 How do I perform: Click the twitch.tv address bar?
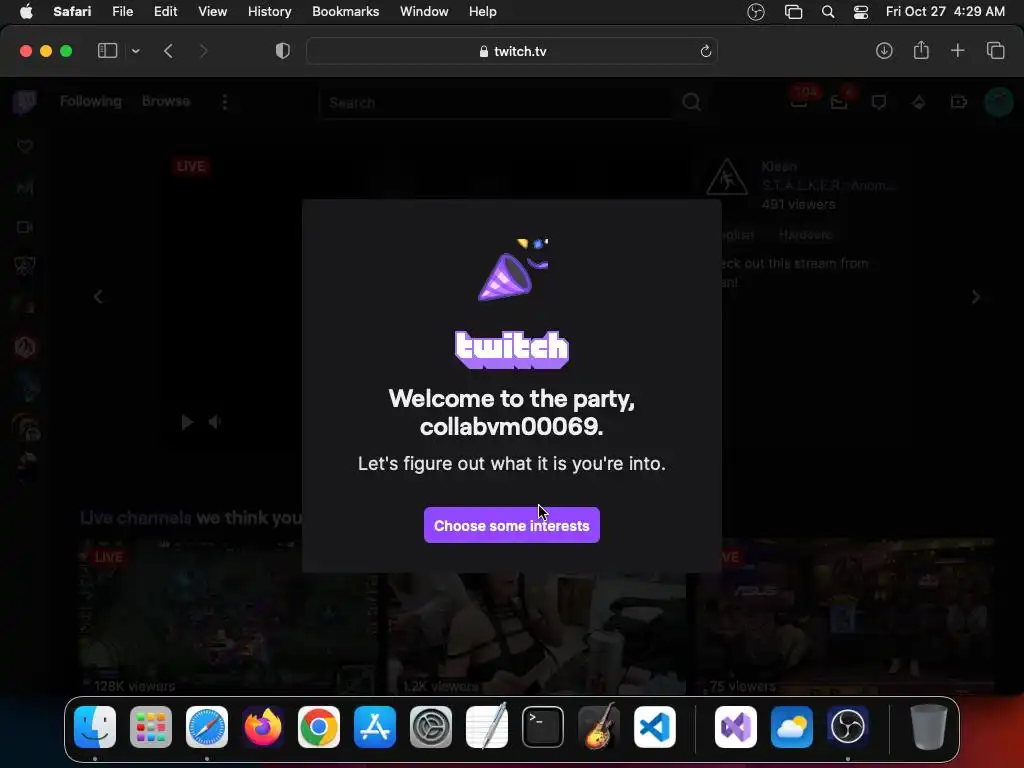click(x=511, y=51)
